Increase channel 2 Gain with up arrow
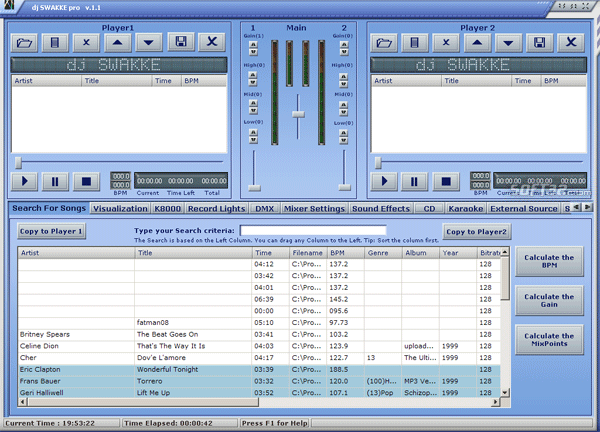This screenshot has width=600, height=432. tap(344, 44)
